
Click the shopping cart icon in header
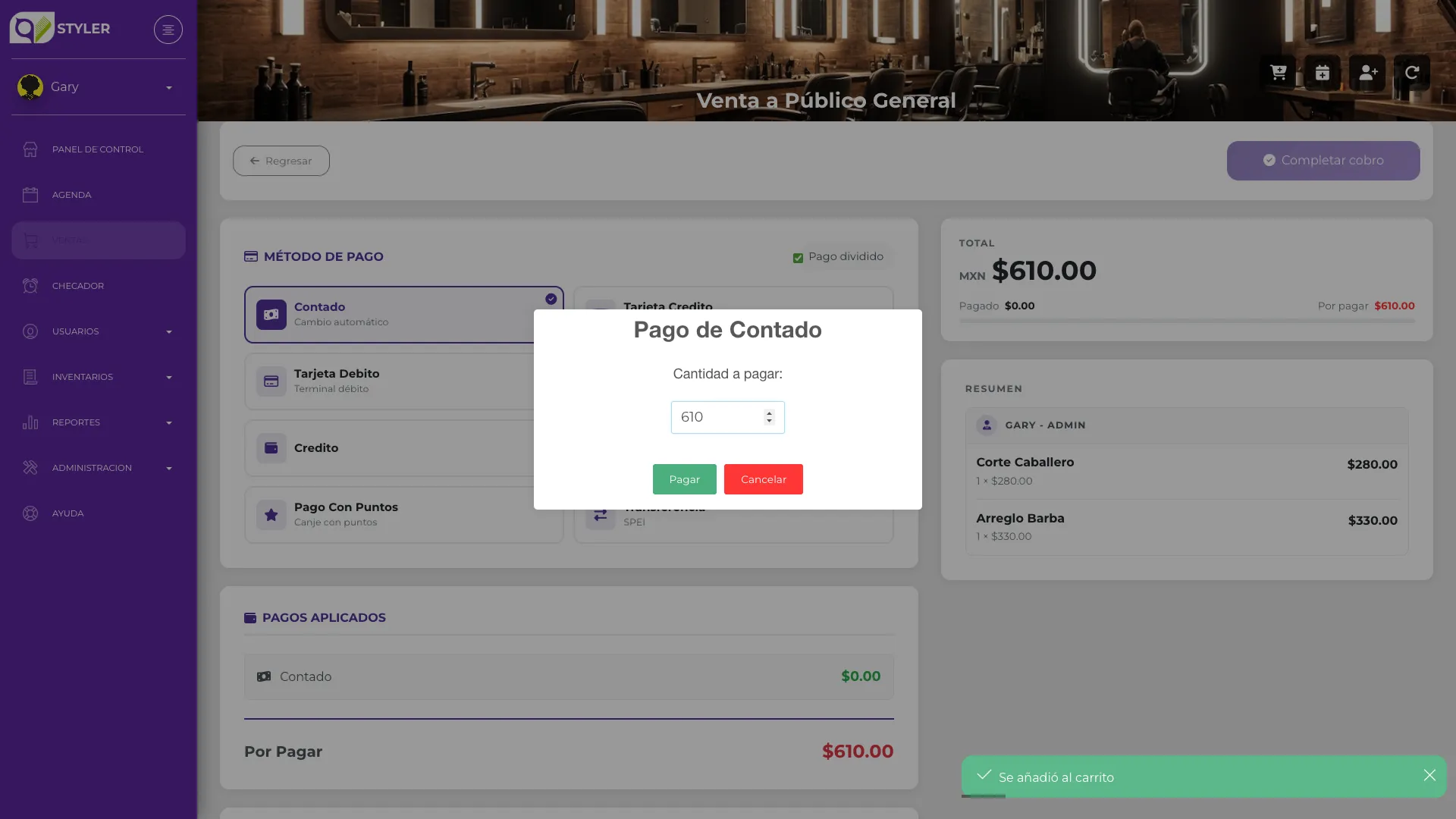pyautogui.click(x=1279, y=73)
